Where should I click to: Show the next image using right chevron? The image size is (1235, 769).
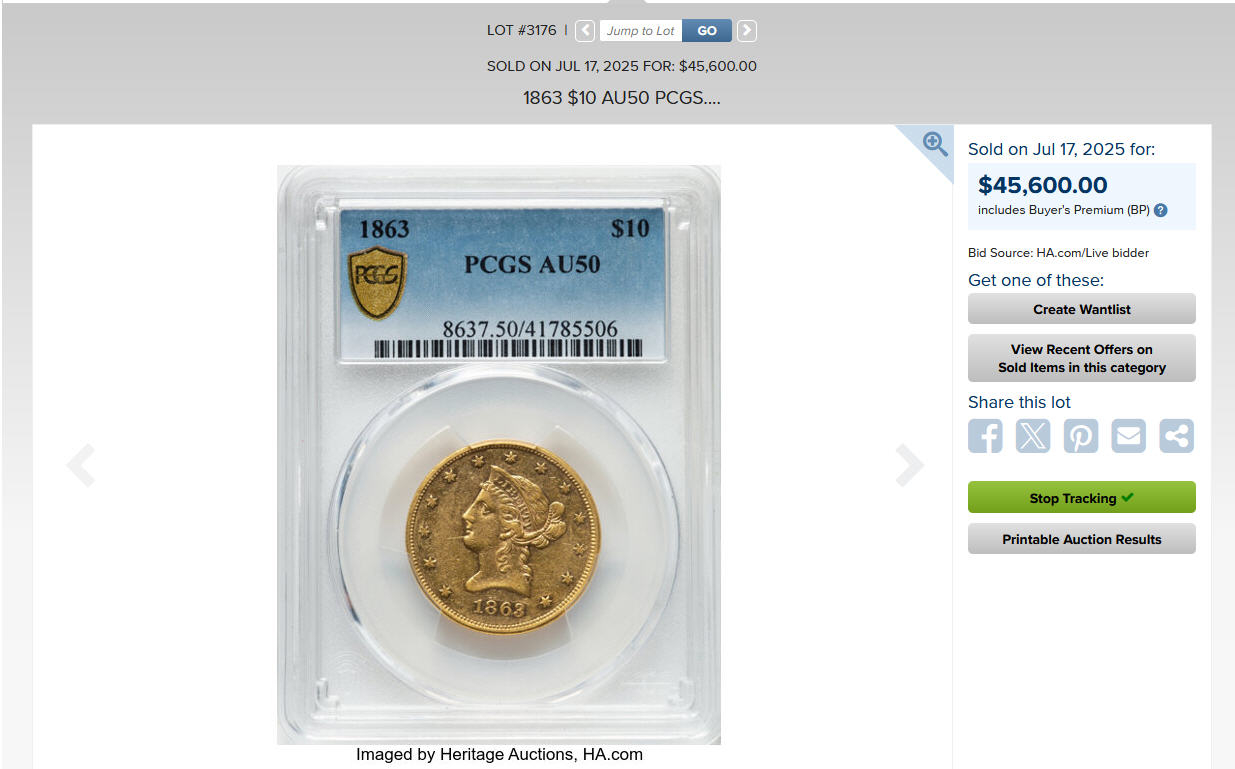point(909,465)
